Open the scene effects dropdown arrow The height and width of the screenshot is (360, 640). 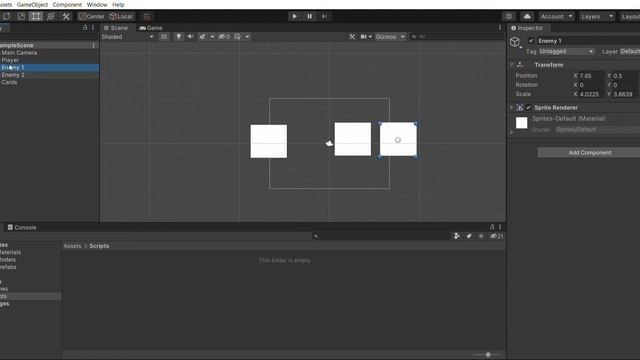tap(212, 37)
